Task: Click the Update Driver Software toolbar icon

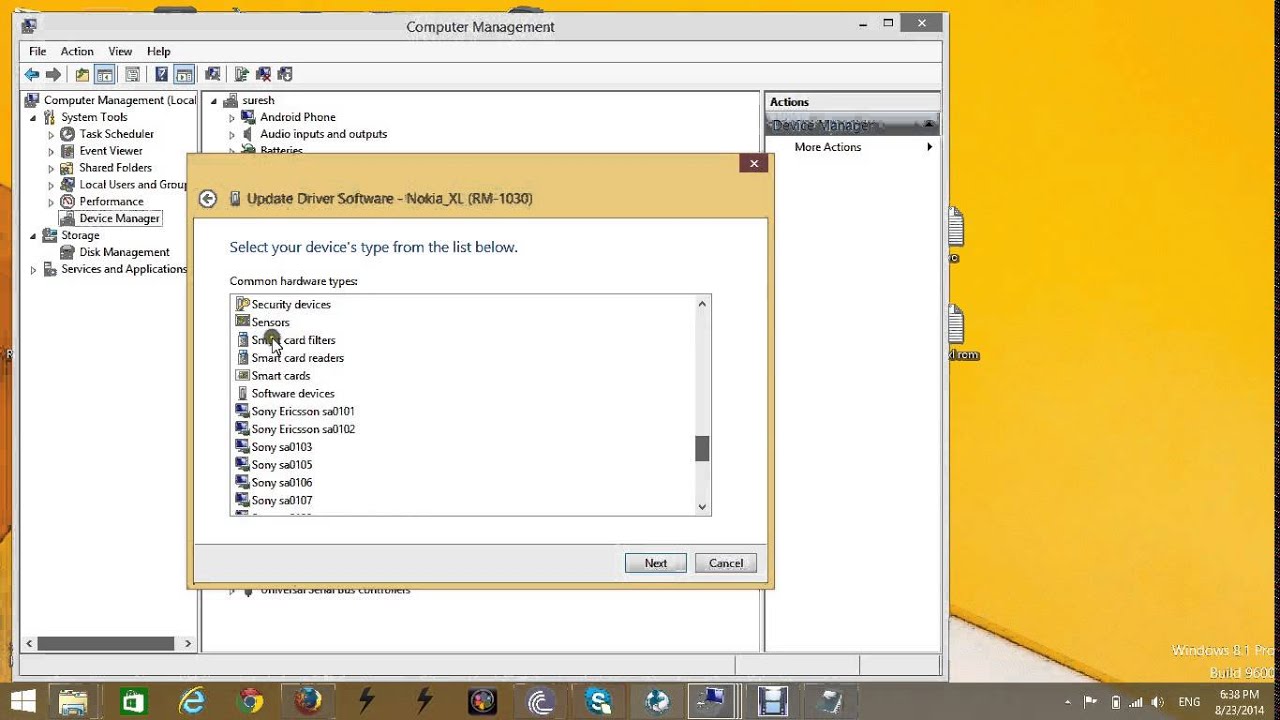Action: [241, 74]
